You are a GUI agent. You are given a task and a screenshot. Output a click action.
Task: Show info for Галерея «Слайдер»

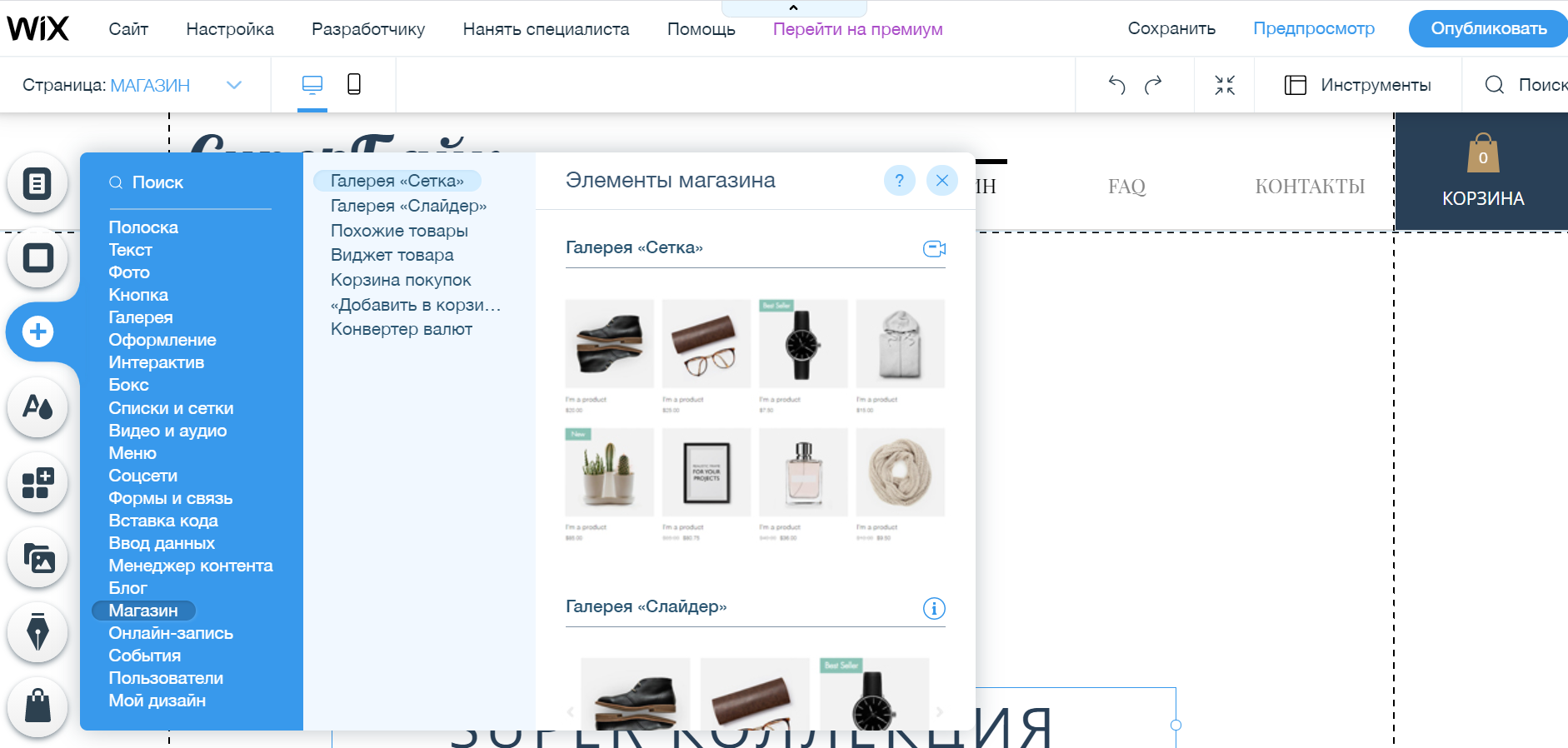934,608
